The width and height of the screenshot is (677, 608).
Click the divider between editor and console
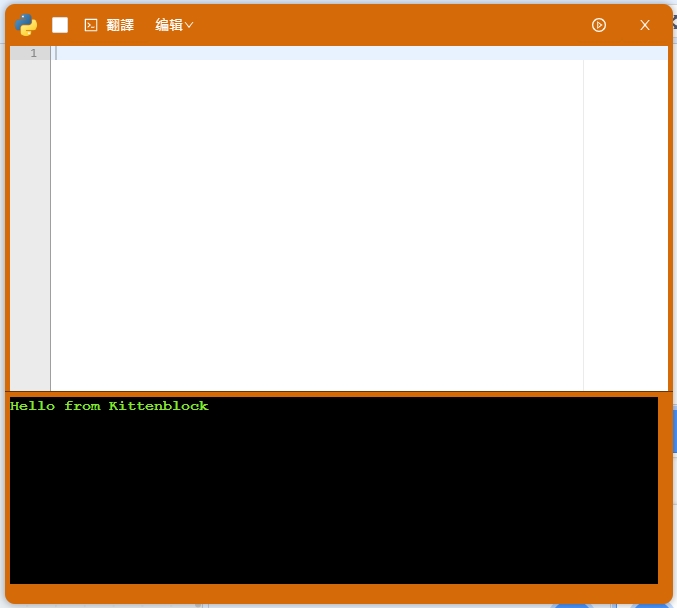(338, 392)
